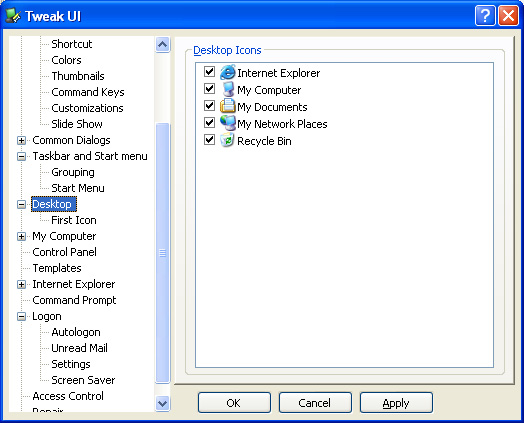Click the question mark help button
The width and height of the screenshot is (524, 423).
click(x=485, y=15)
